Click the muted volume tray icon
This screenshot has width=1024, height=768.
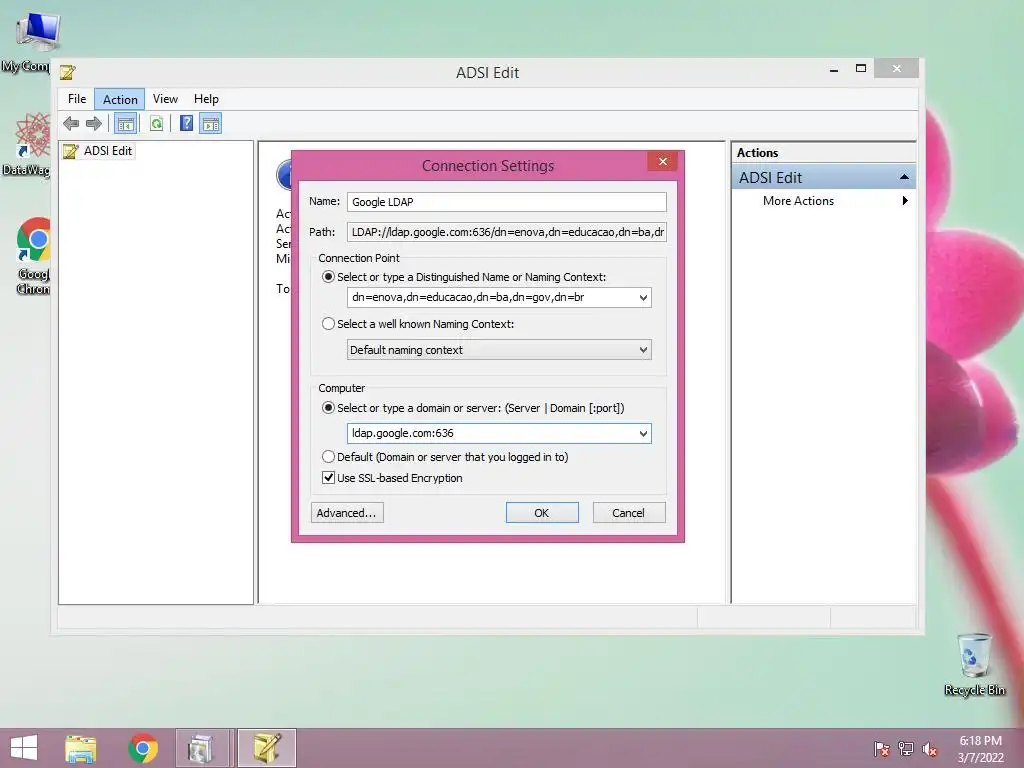(x=930, y=748)
